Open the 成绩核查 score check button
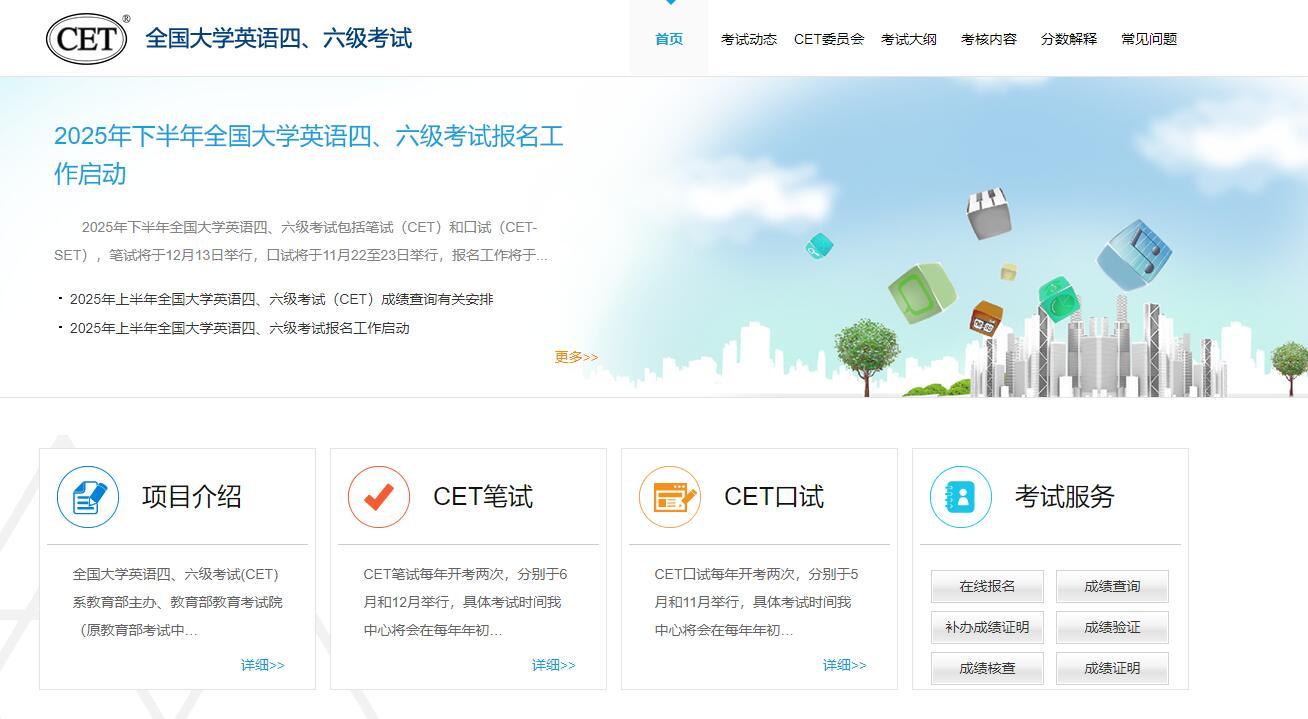The width and height of the screenshot is (1308, 719). (x=986, y=668)
